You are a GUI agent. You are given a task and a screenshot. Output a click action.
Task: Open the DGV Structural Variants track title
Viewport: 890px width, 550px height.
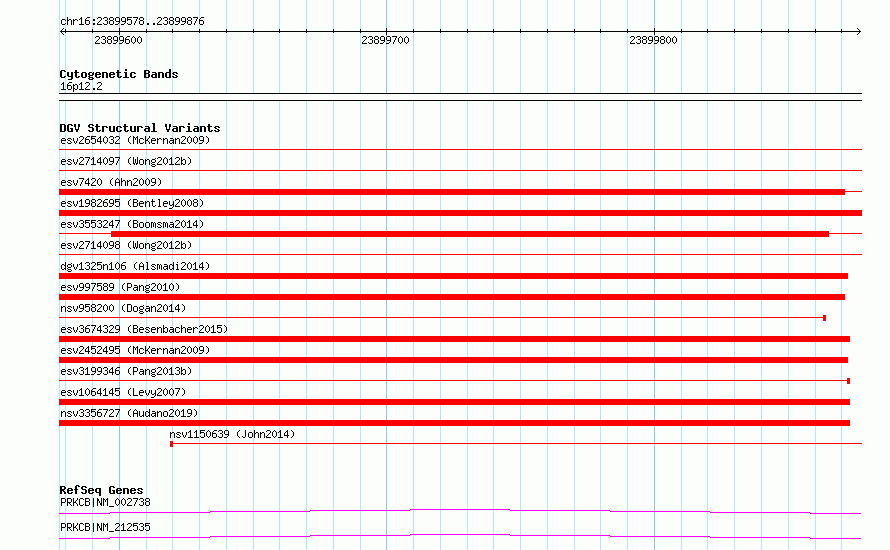140,128
